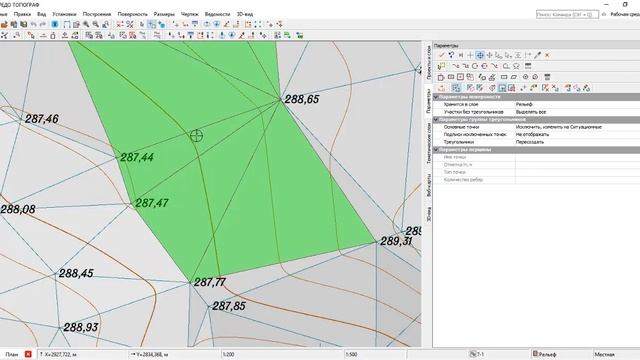Open the Подписи исключенных точек value dropdown

[577, 134]
